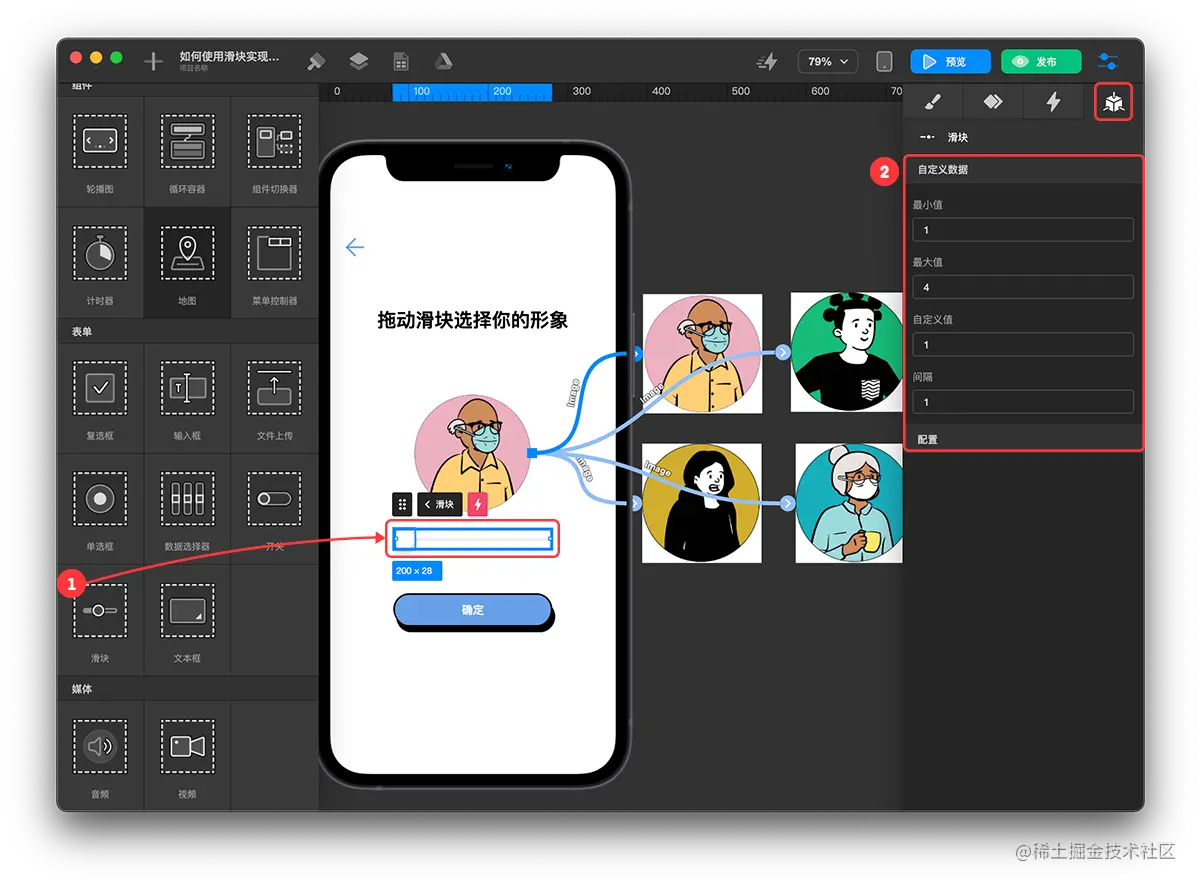This screenshot has width=1200, height=886.
Task: Select the 菜单控制器 menu controller component
Action: [x=274, y=263]
